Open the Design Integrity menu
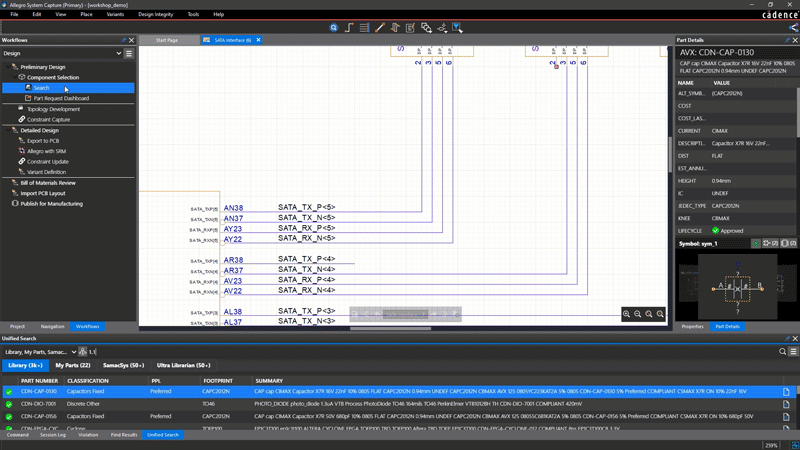 156,14
